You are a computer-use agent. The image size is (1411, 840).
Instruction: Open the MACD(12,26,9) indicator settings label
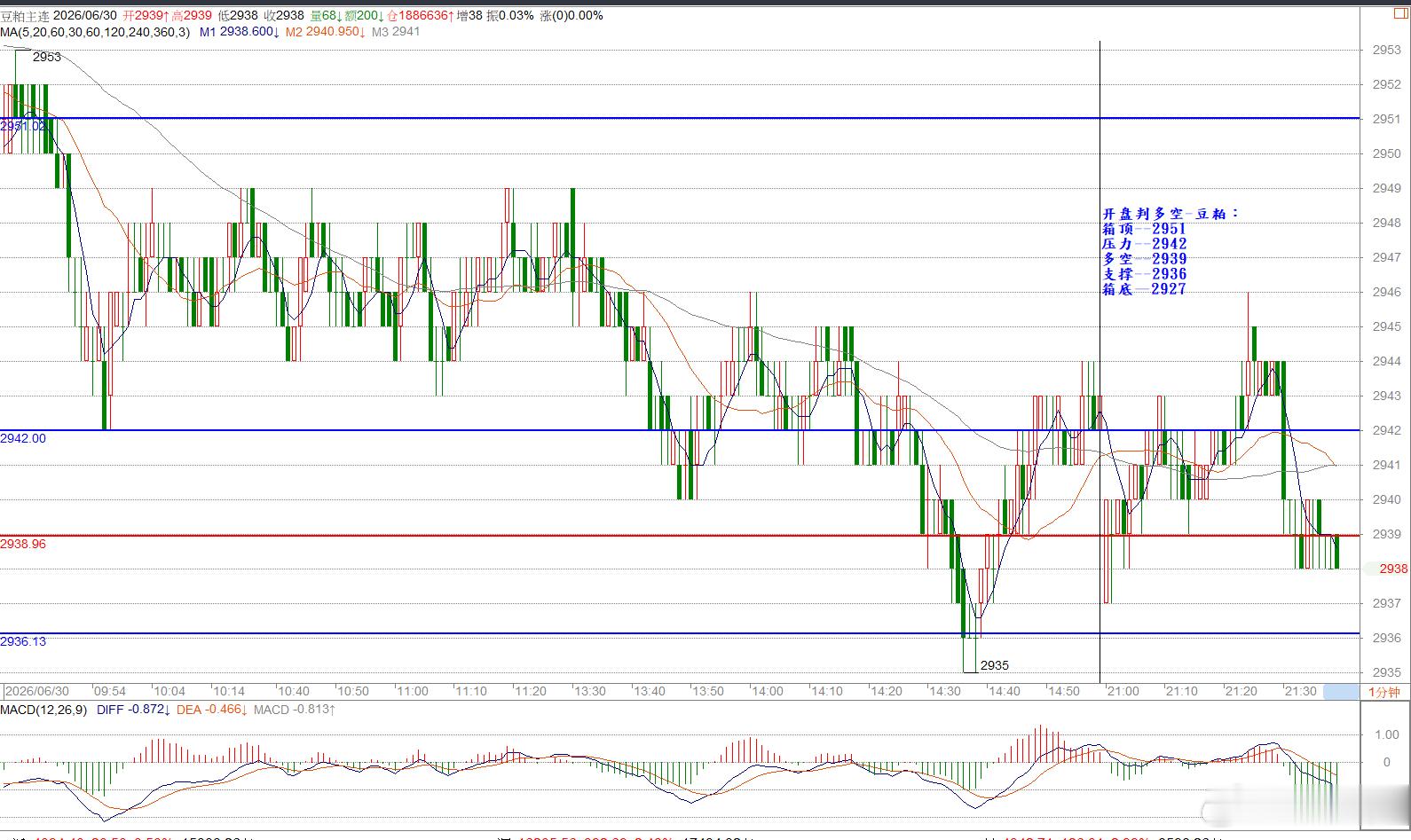[x=43, y=710]
